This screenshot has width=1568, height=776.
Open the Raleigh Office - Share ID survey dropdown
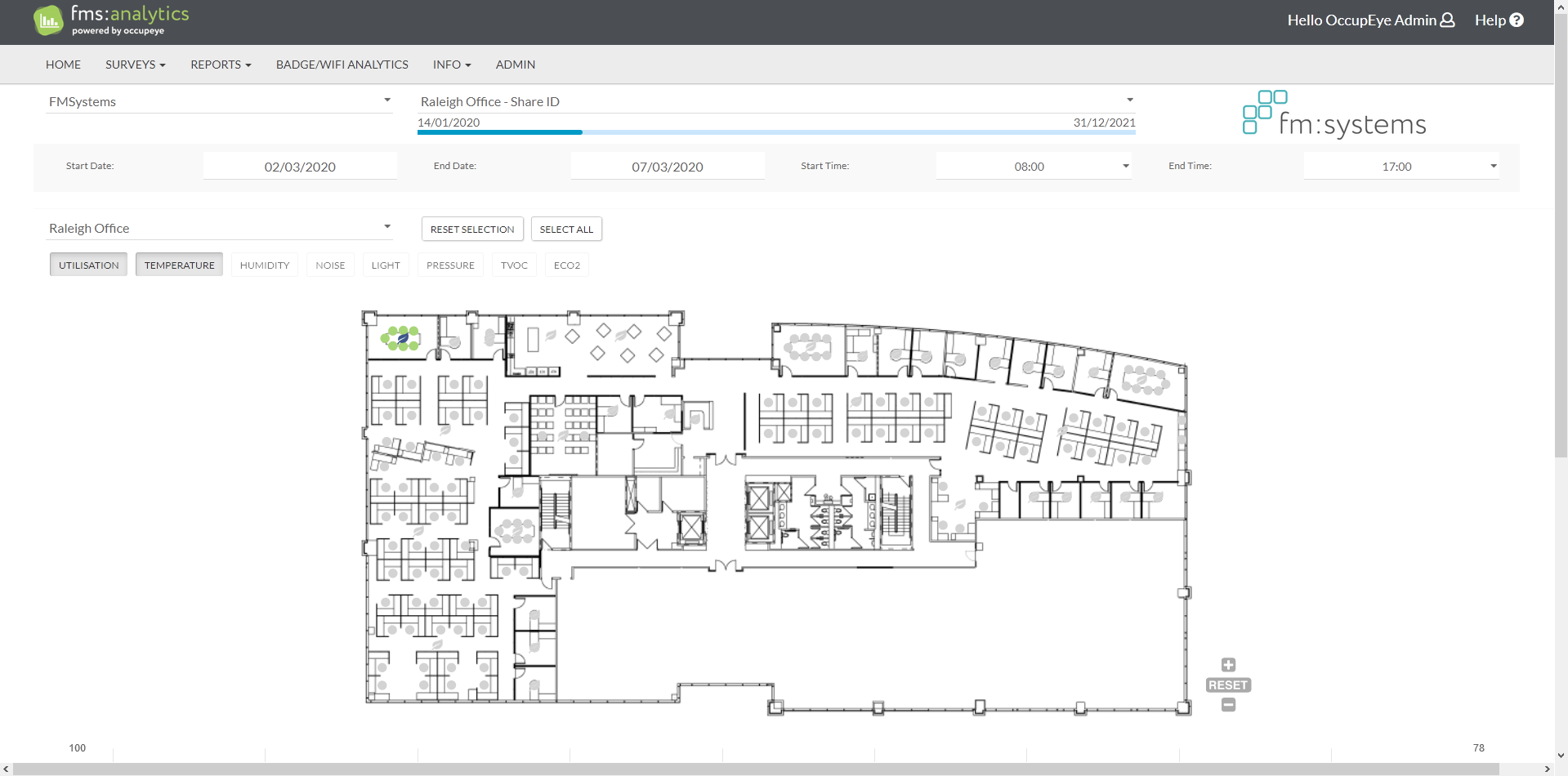click(776, 101)
